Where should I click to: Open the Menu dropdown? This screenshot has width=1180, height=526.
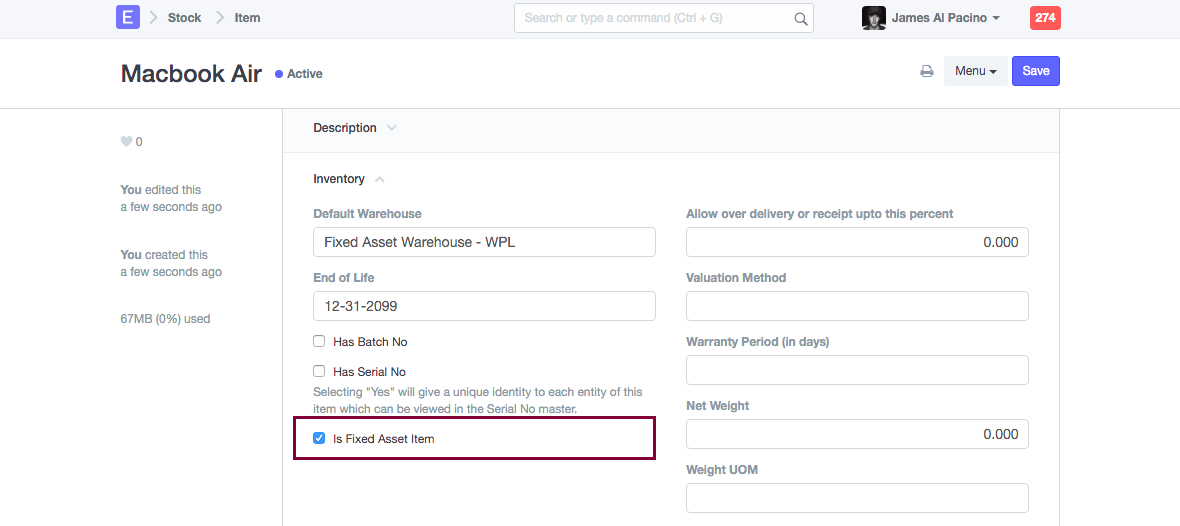pyautogui.click(x=976, y=71)
